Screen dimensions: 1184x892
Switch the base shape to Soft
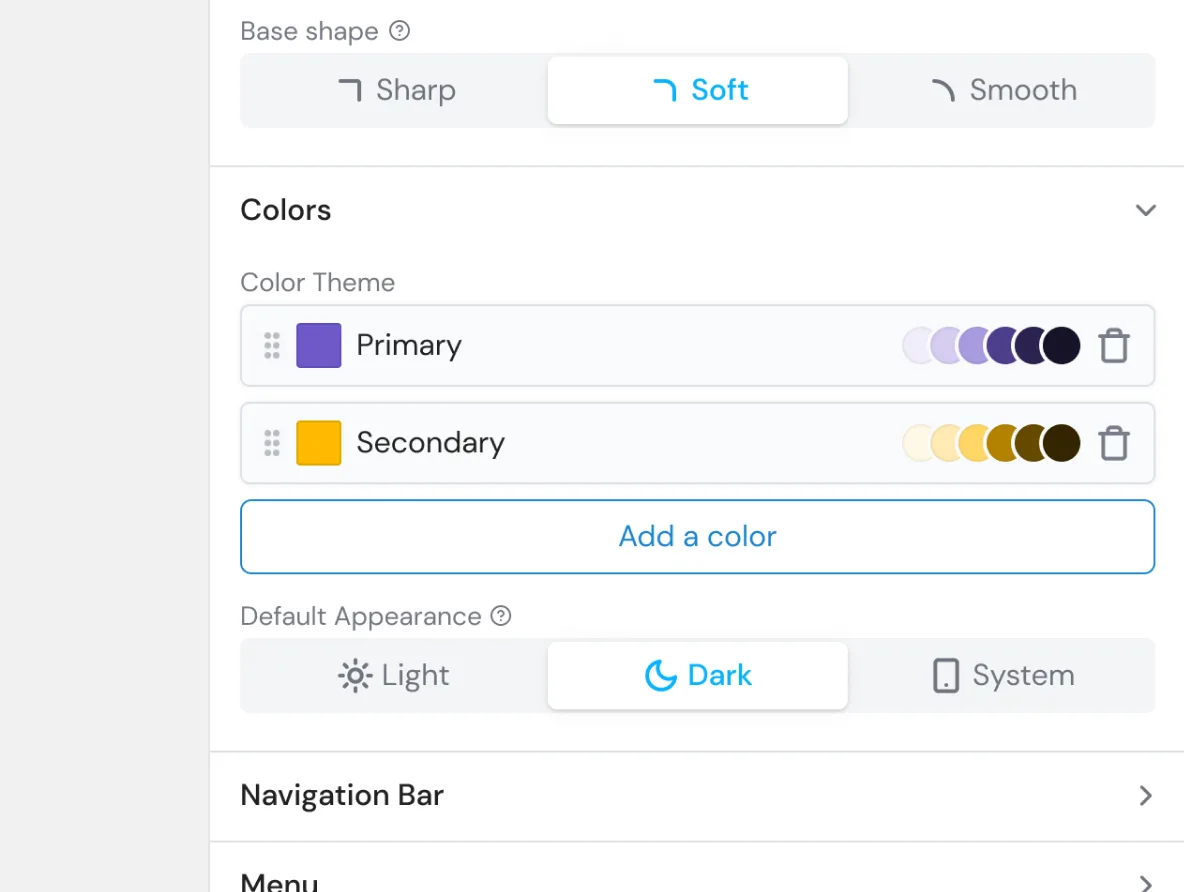pos(697,90)
